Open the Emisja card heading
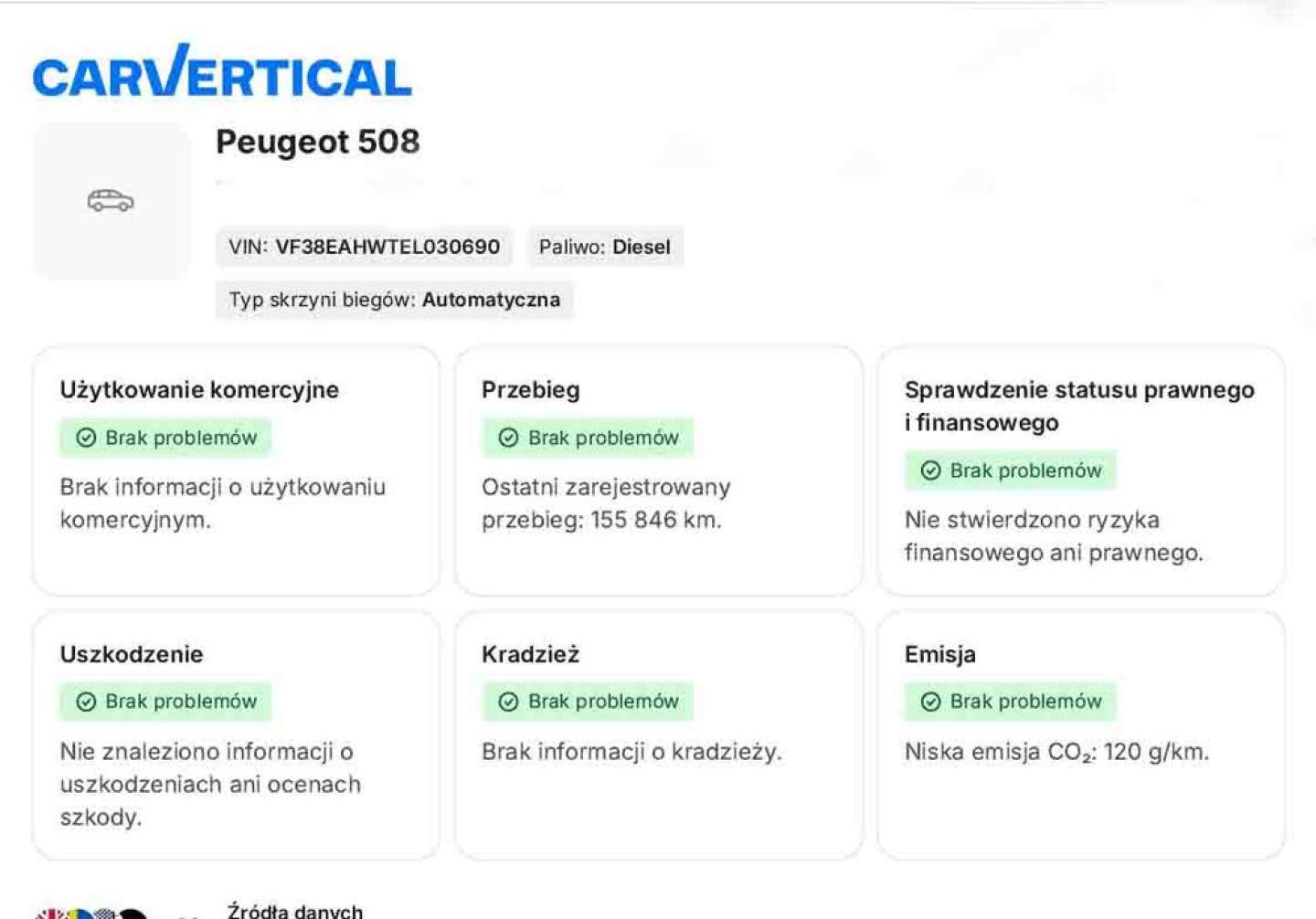 click(939, 654)
